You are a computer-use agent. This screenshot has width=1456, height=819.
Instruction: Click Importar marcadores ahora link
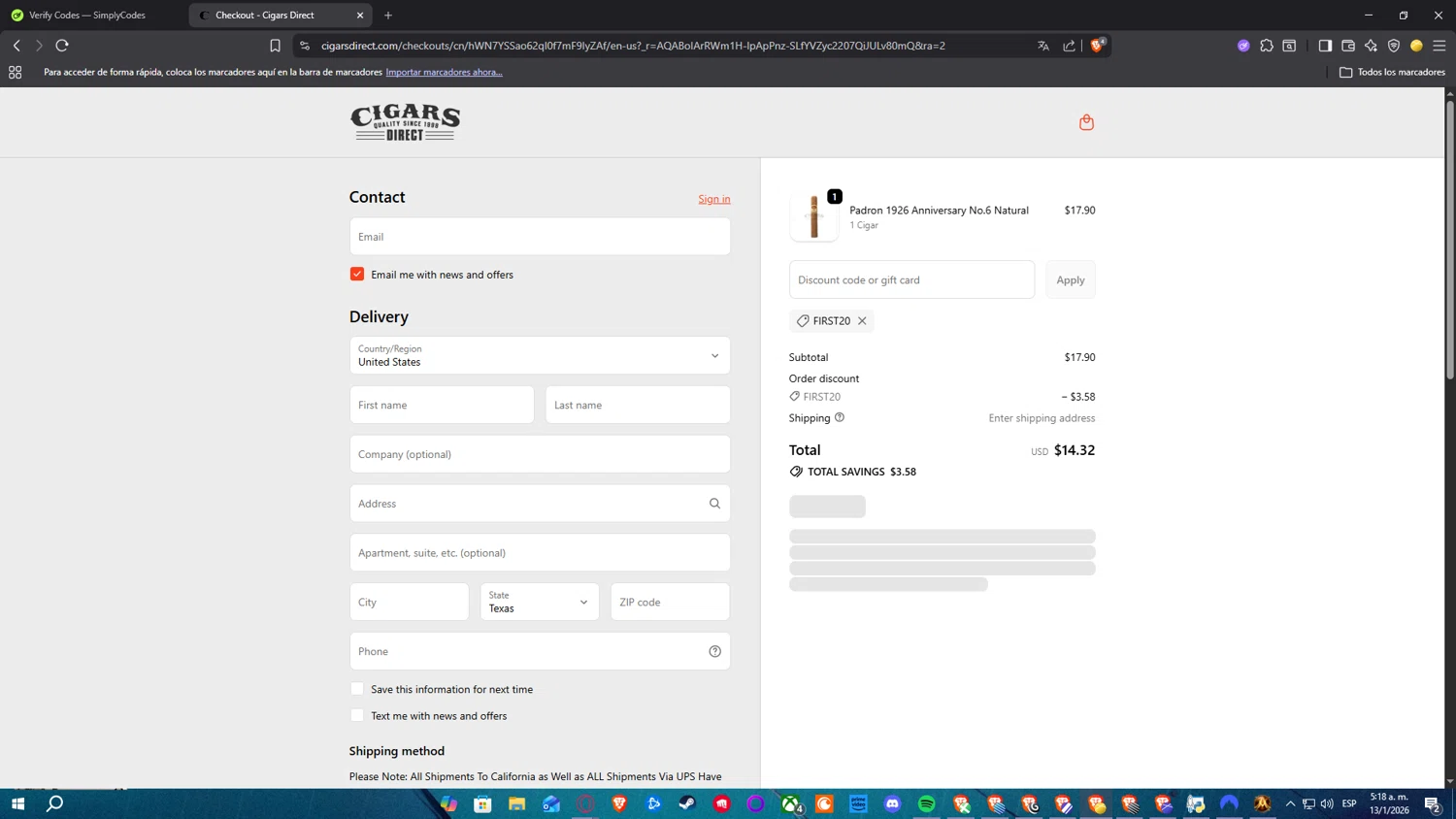(x=444, y=72)
